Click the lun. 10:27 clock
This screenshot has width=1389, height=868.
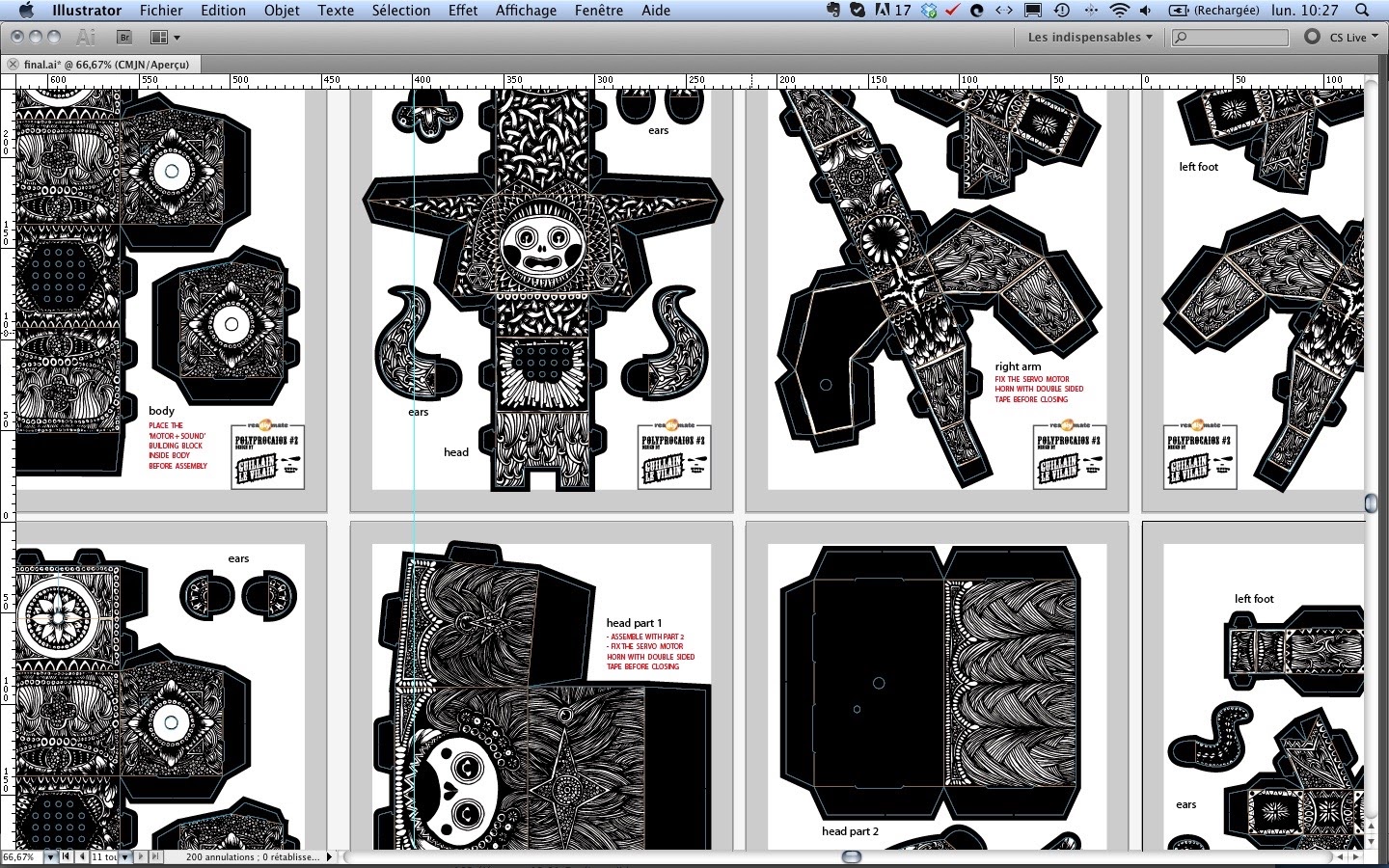click(1304, 11)
